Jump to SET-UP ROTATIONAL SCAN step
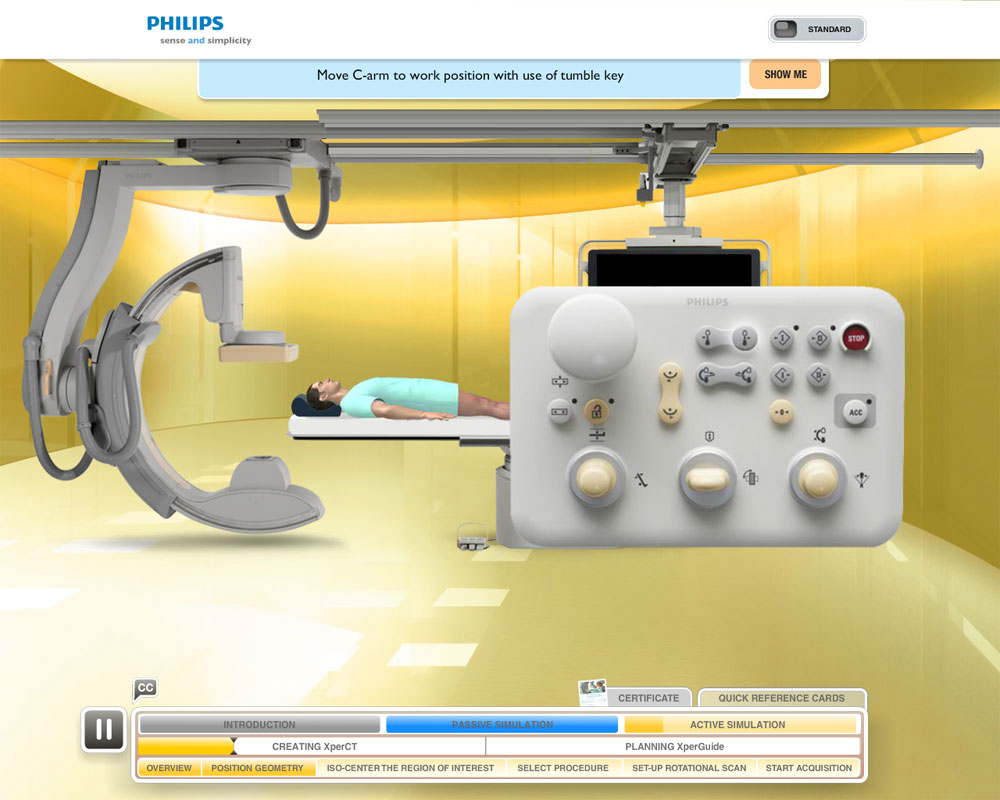Image resolution: width=1000 pixels, height=800 pixels. coord(689,768)
